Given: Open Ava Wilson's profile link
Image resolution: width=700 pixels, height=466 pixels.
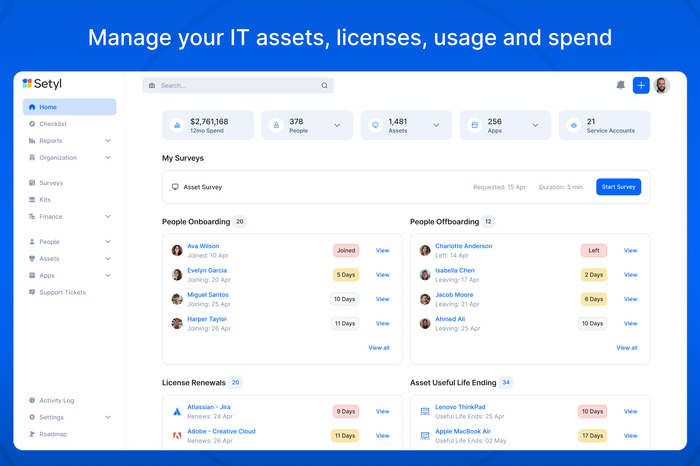Looking at the screenshot, I should [203, 246].
